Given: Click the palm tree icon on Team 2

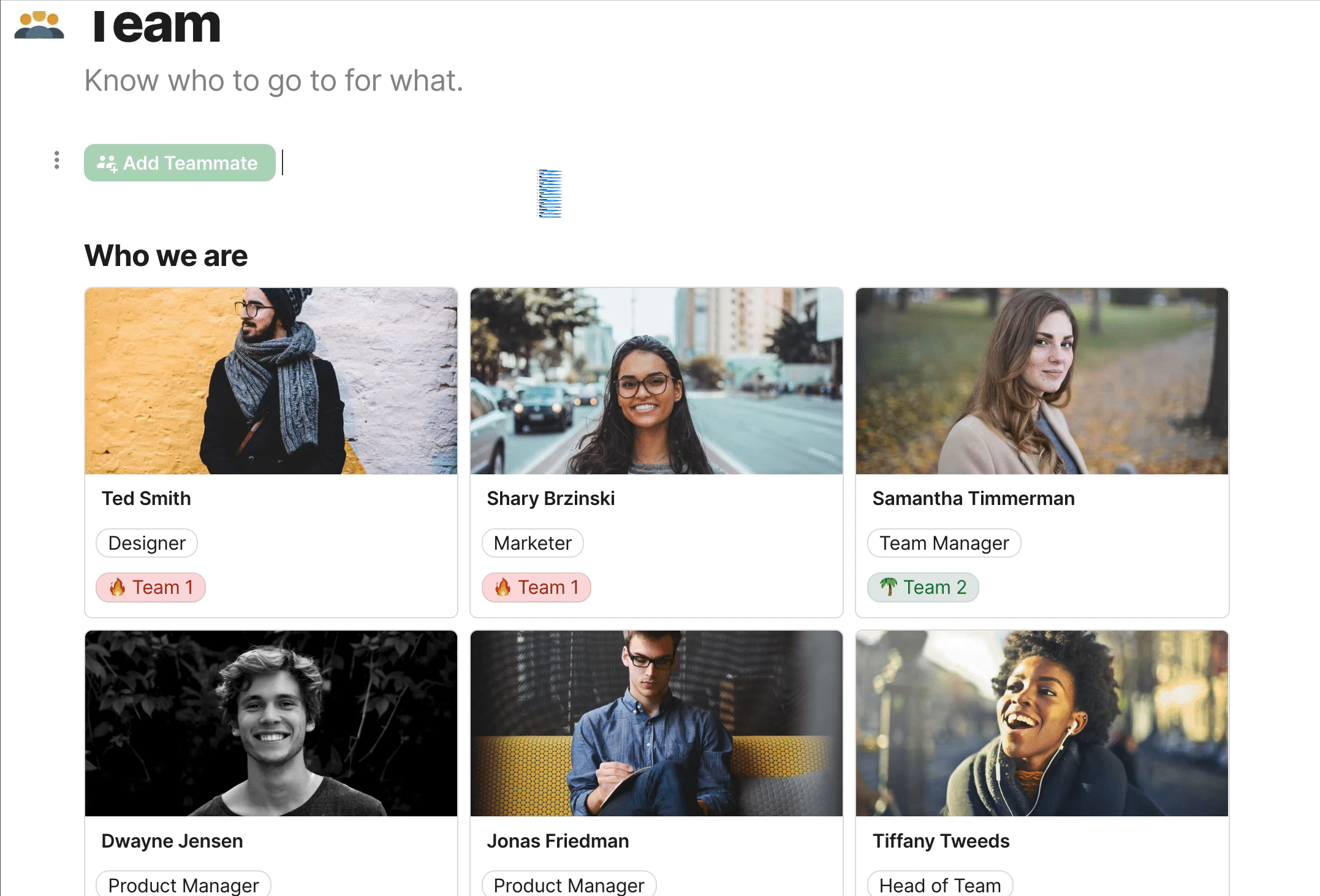Looking at the screenshot, I should tap(889, 587).
